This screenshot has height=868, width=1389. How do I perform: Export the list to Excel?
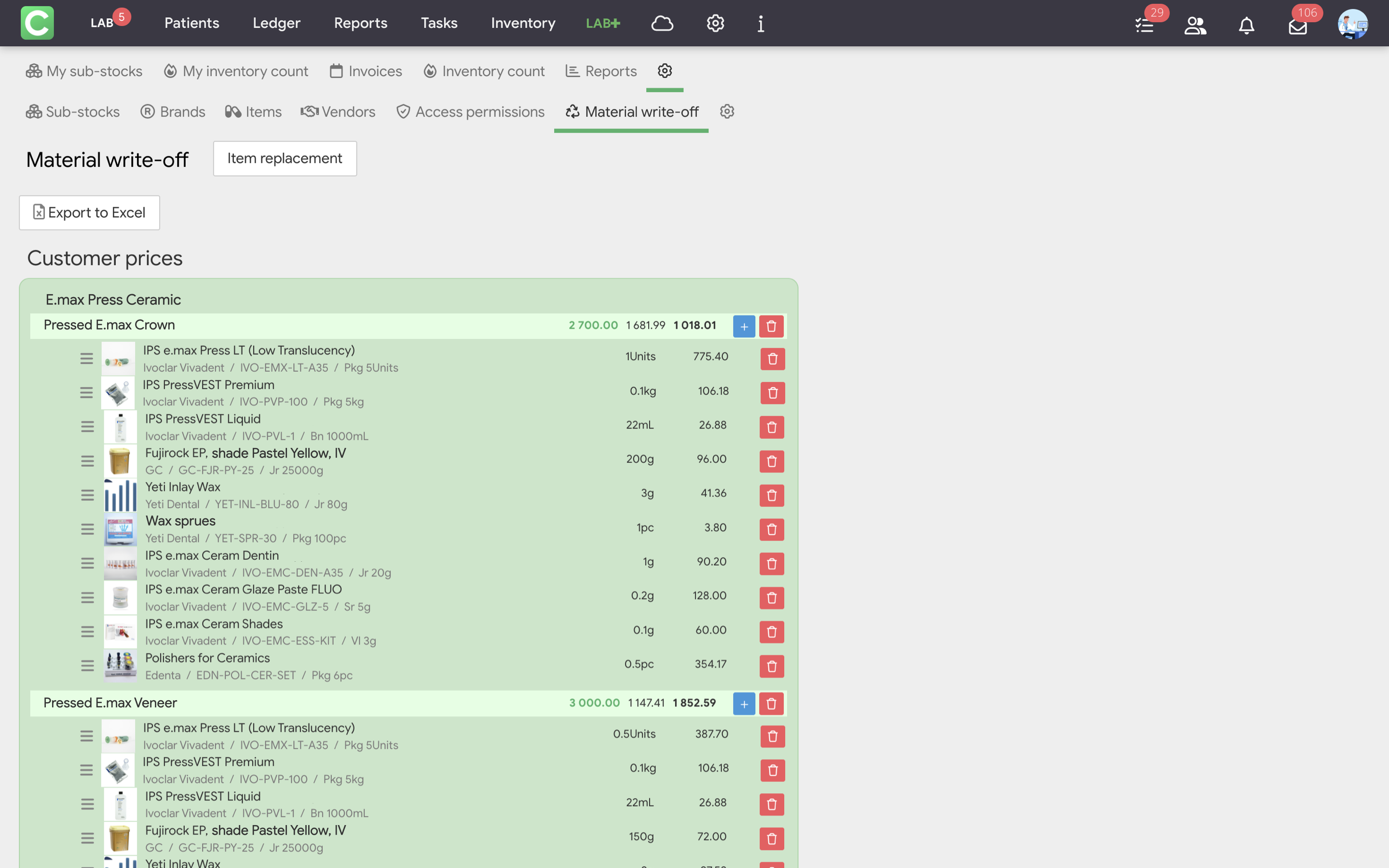(90, 212)
